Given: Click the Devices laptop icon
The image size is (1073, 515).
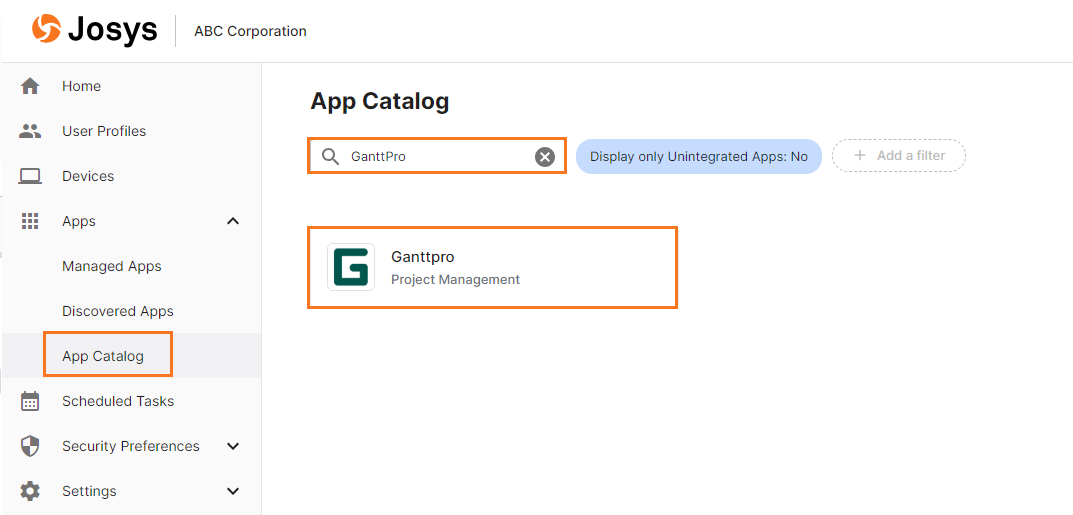Looking at the screenshot, I should click(30, 176).
